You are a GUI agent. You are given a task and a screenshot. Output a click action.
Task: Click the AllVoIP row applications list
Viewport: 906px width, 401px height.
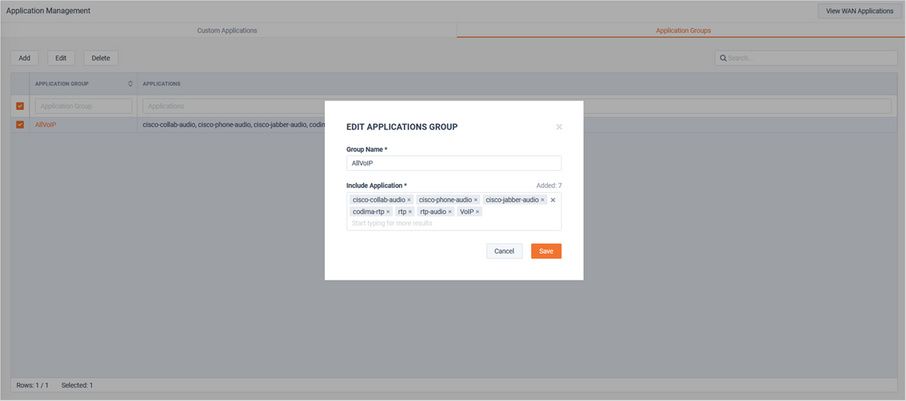click(233, 125)
